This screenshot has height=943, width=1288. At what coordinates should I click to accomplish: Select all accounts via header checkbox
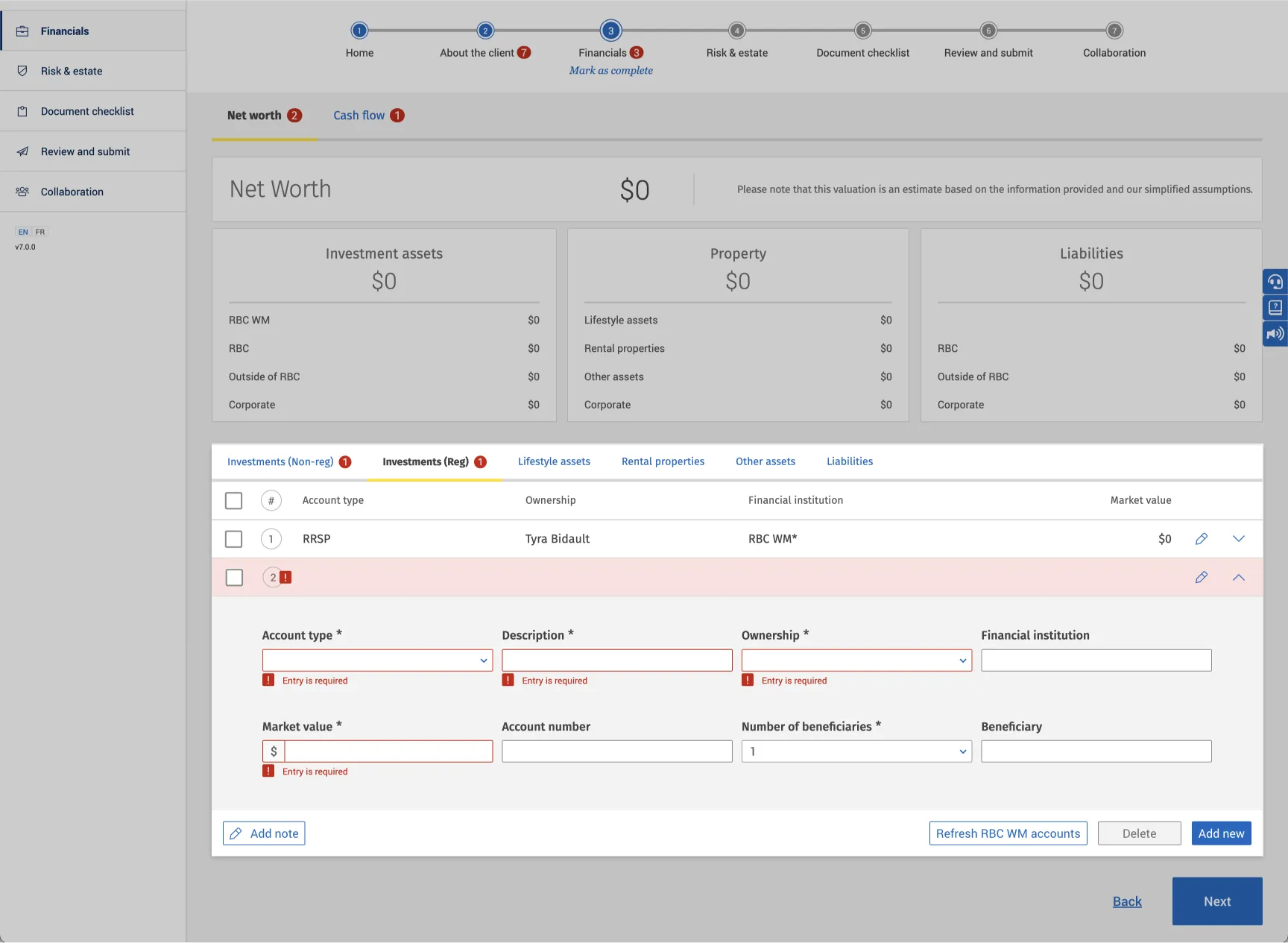[234, 500]
